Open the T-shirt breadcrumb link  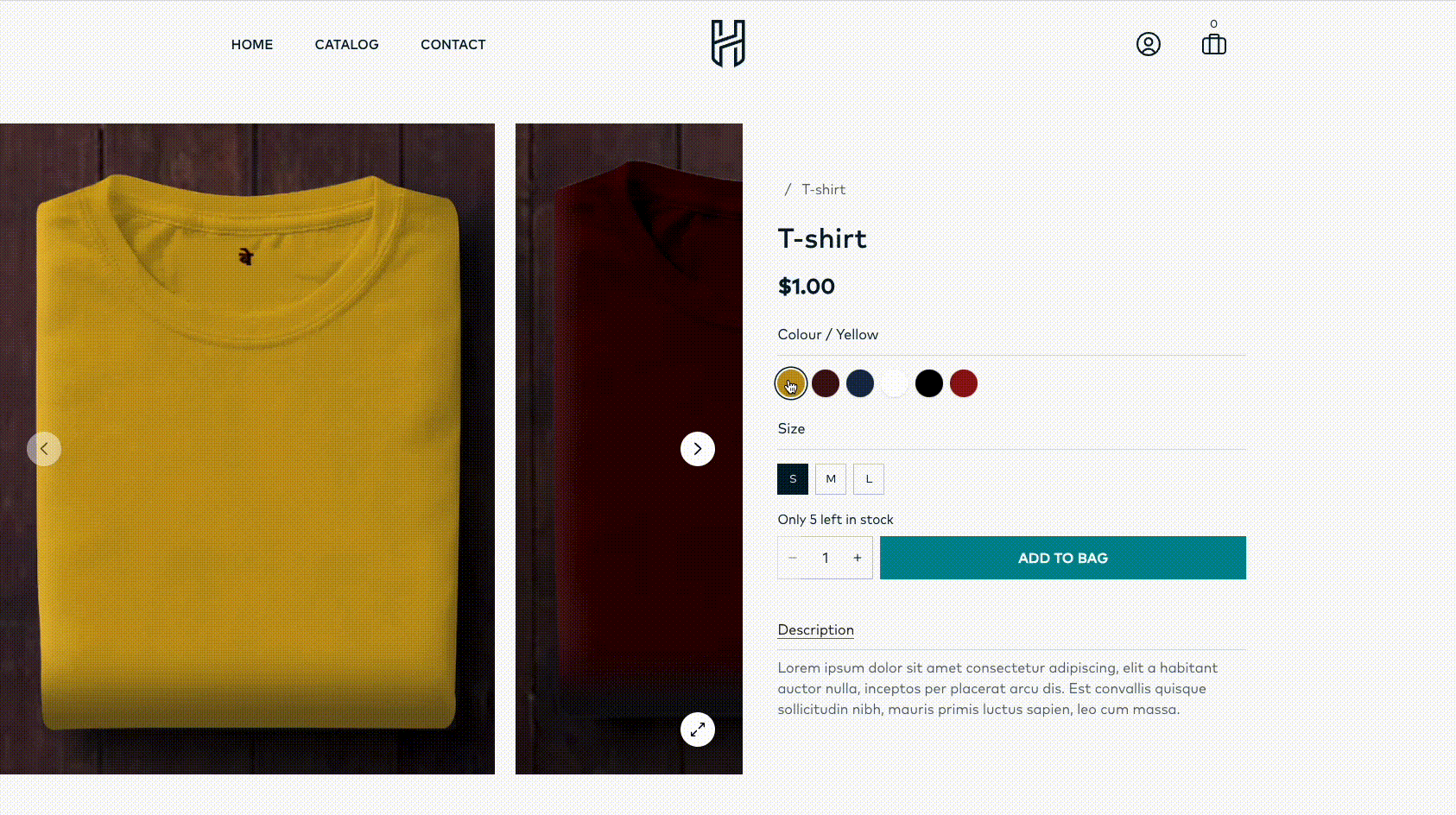823,189
